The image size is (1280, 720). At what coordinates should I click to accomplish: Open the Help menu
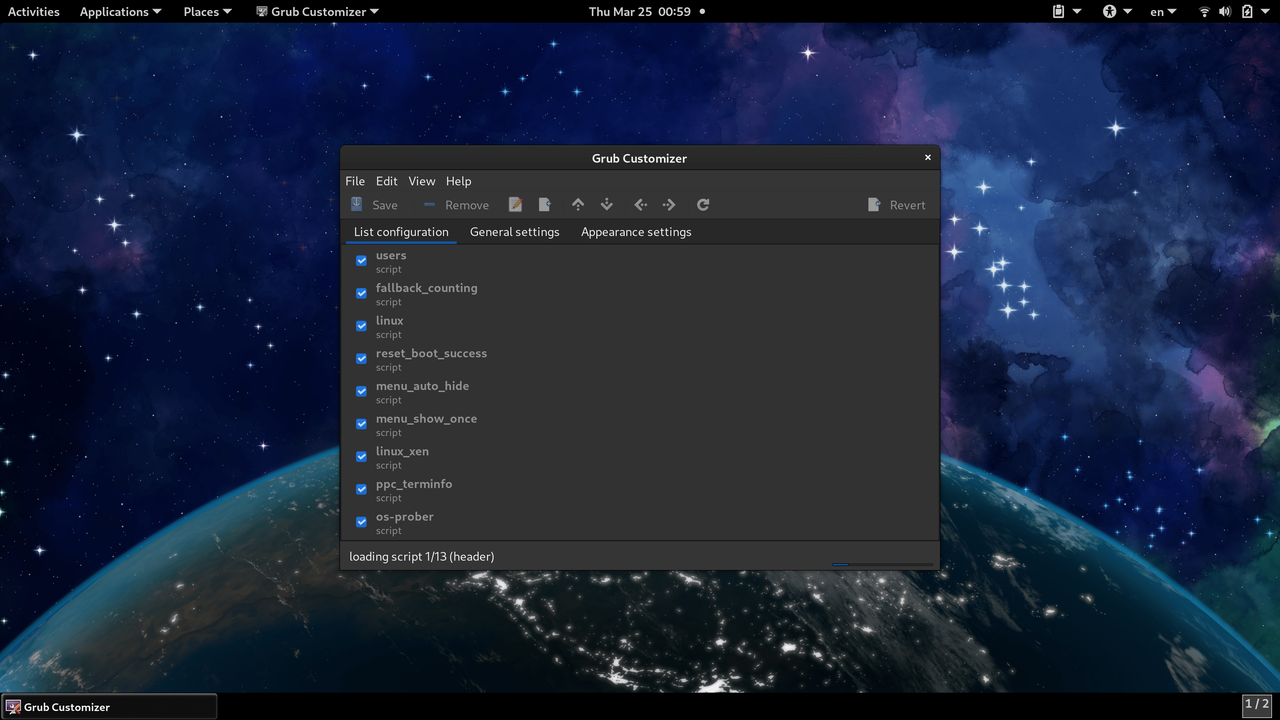coord(459,181)
